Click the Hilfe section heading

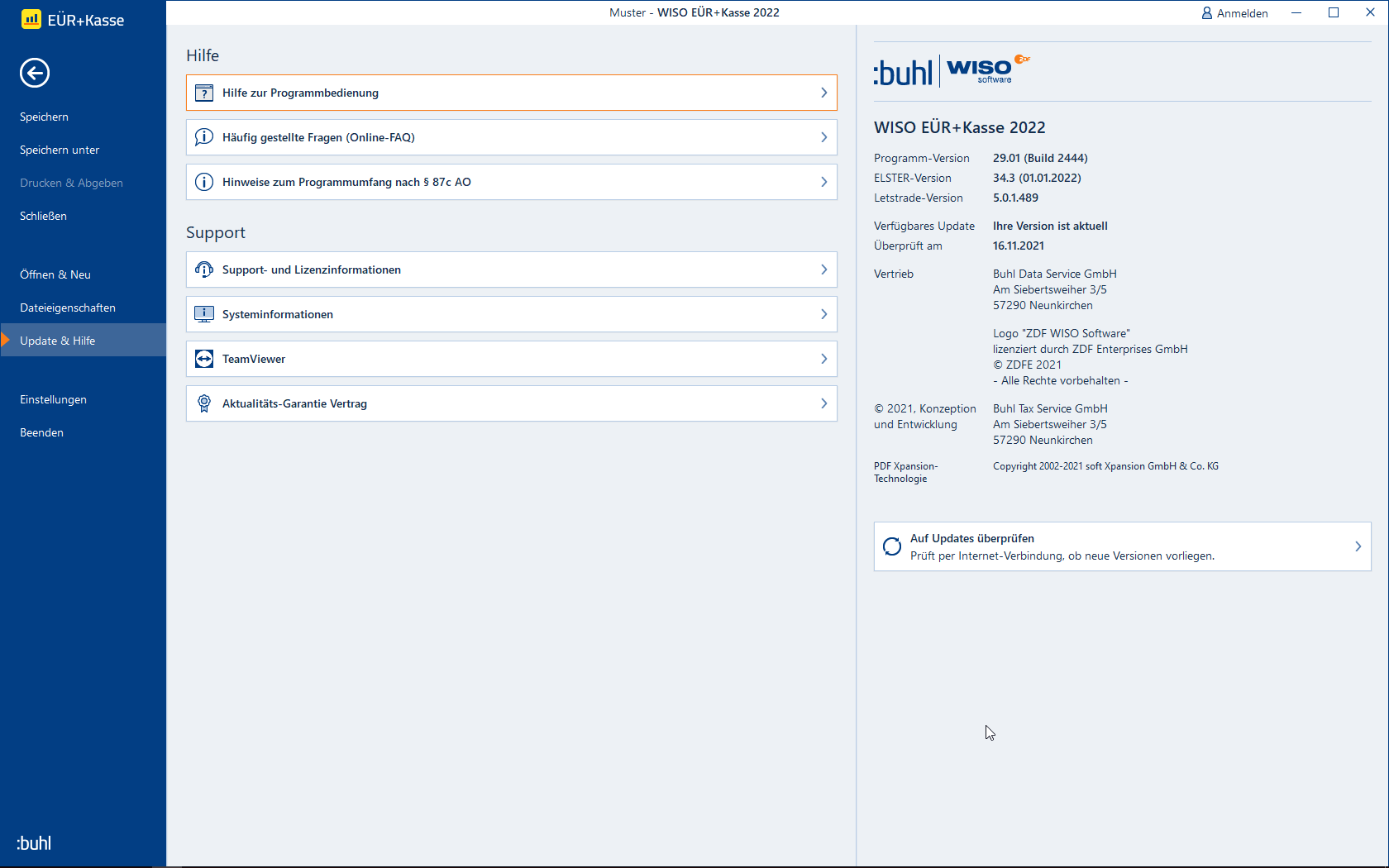click(203, 55)
